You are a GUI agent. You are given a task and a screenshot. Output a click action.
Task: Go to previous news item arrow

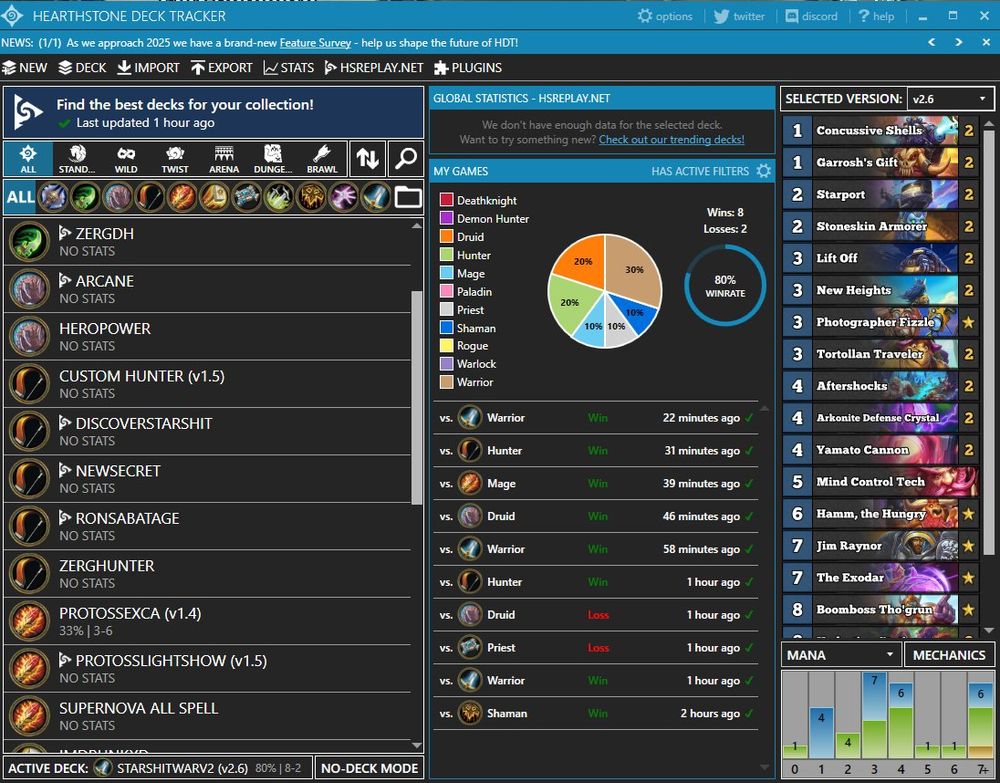[x=932, y=42]
